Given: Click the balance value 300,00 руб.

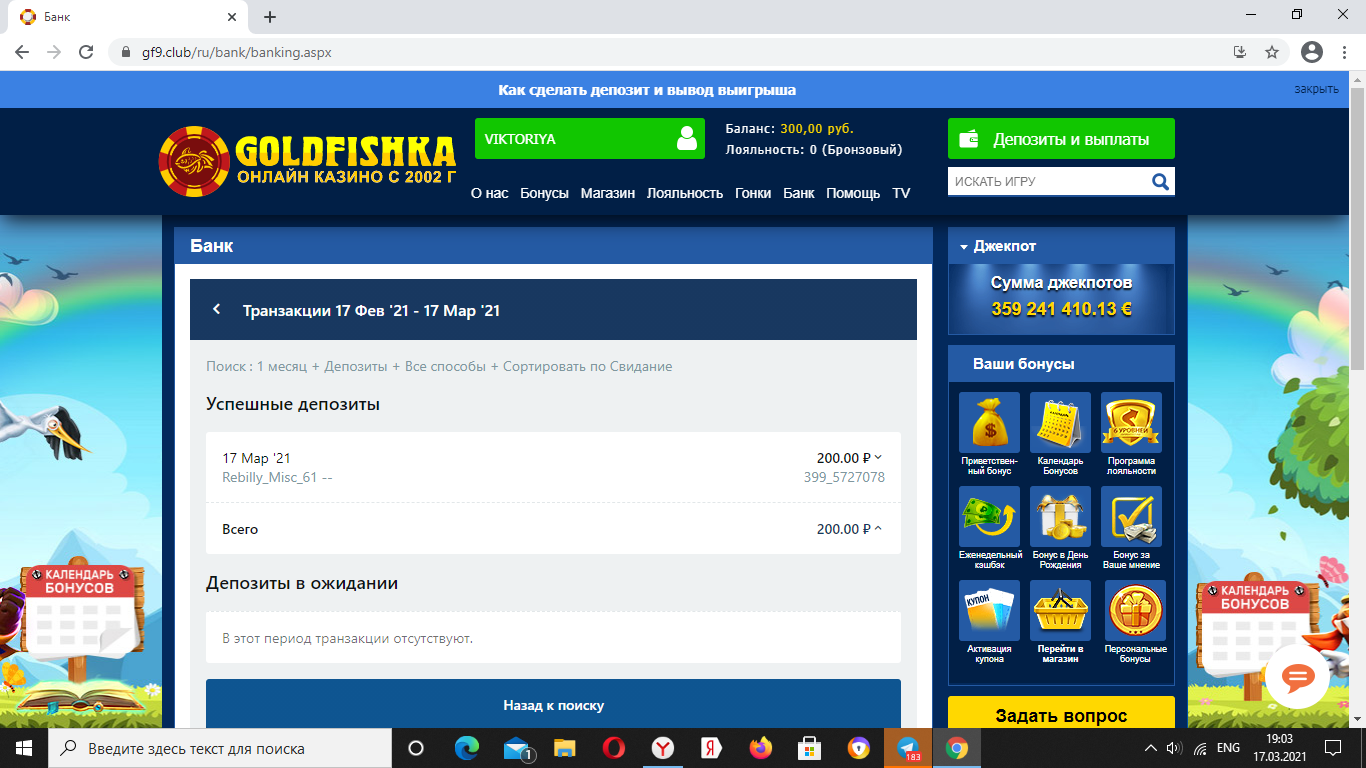Looking at the screenshot, I should 817,128.
